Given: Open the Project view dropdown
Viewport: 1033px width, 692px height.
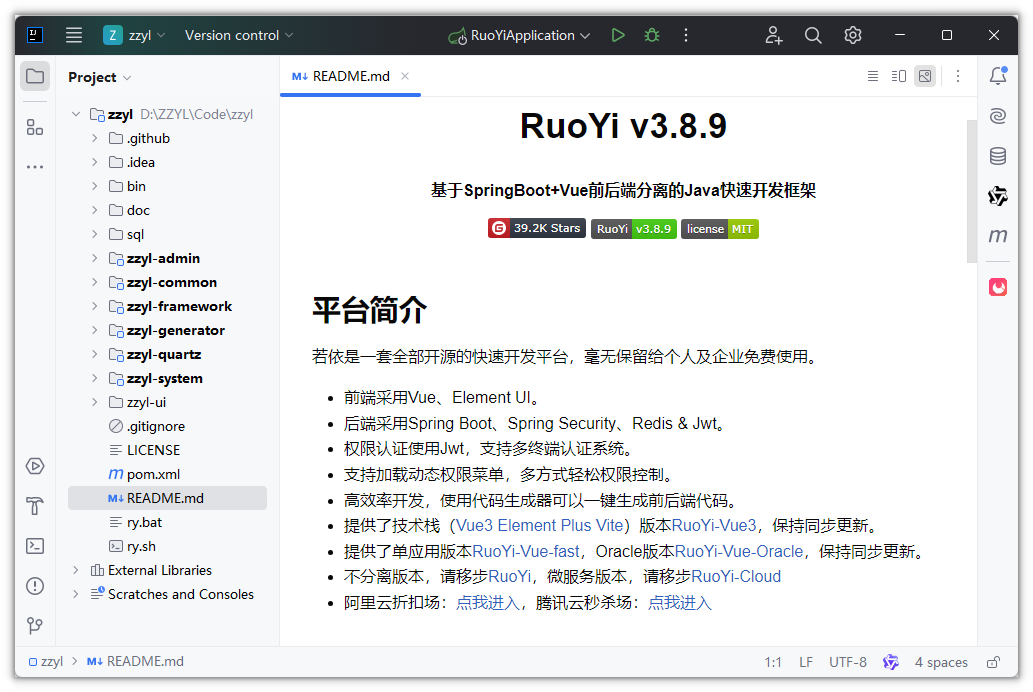Looking at the screenshot, I should click(x=99, y=77).
